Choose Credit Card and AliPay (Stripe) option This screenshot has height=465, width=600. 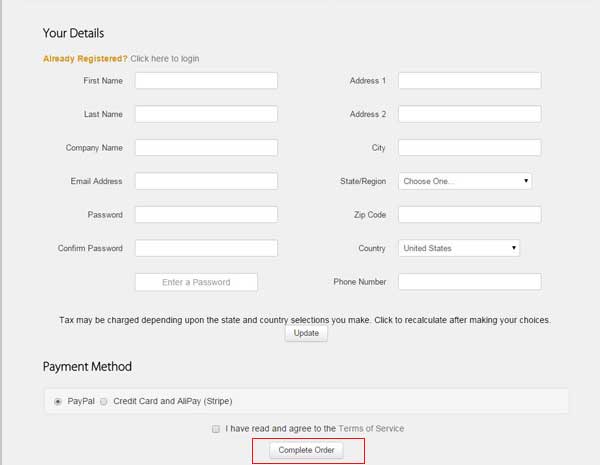coord(104,401)
